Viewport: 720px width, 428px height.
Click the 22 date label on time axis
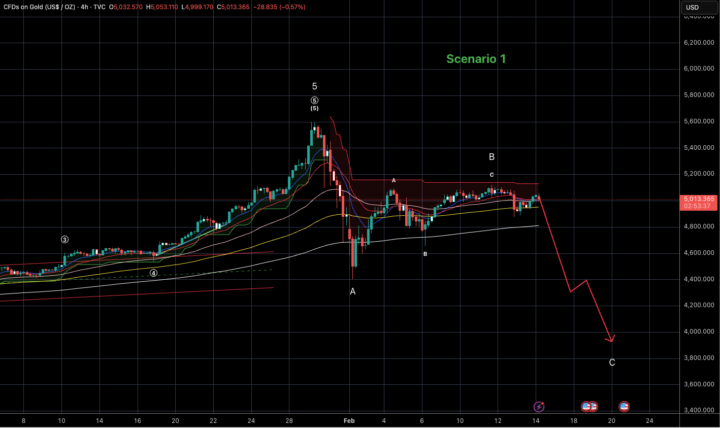[213, 421]
